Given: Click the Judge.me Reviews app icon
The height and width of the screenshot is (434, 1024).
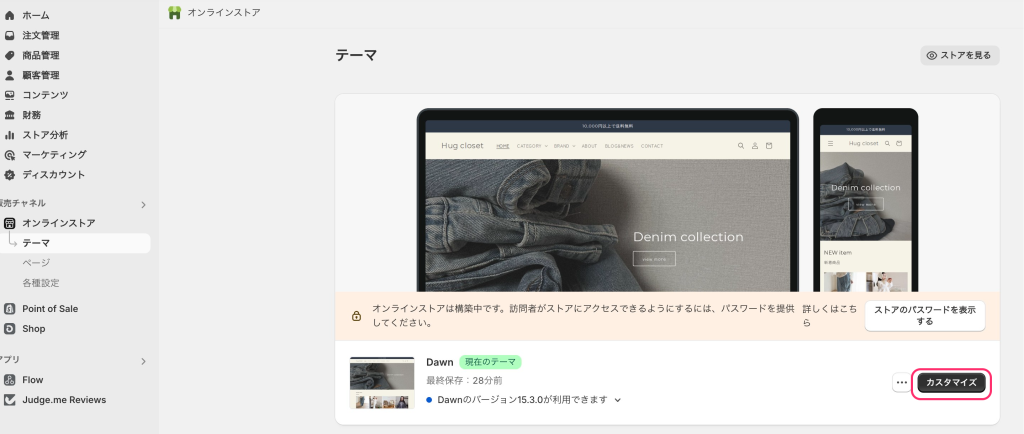Looking at the screenshot, I should click(10, 400).
